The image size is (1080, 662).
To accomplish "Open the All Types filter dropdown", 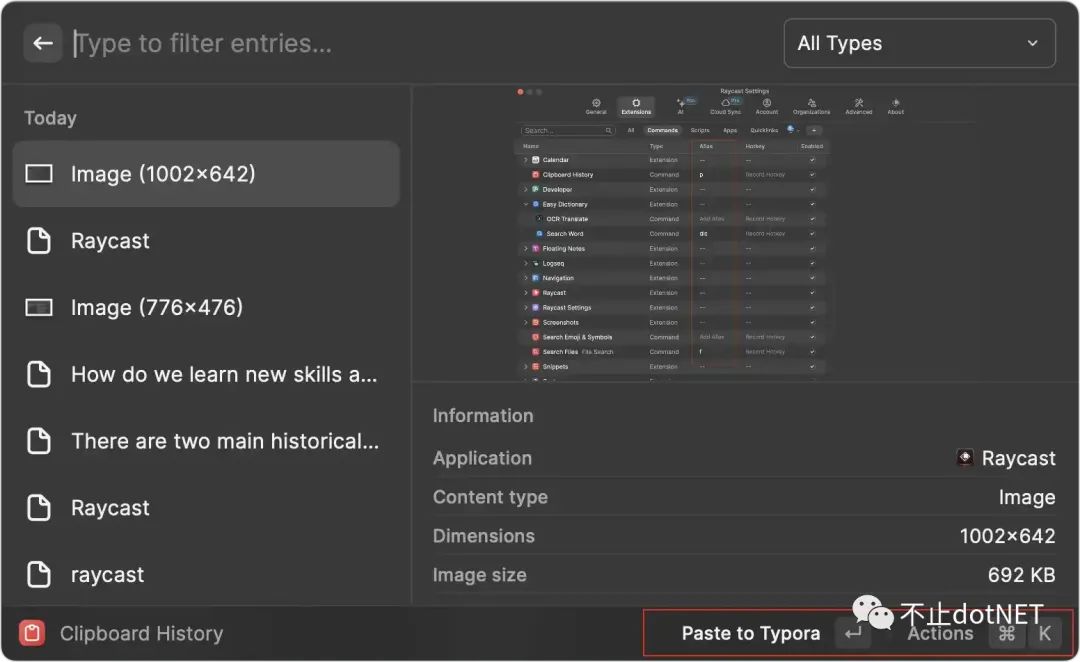I will (919, 43).
